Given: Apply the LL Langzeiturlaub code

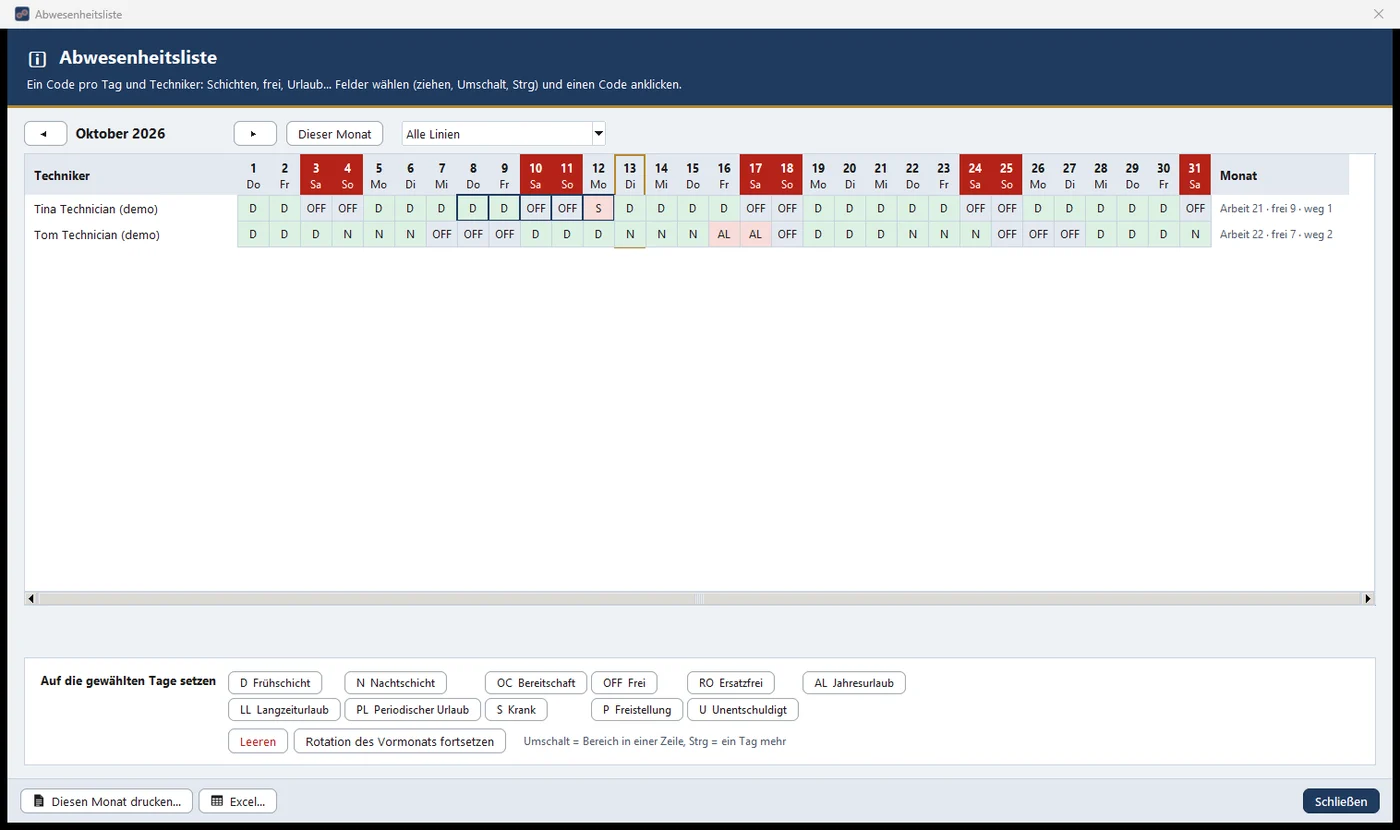Looking at the screenshot, I should pos(284,710).
